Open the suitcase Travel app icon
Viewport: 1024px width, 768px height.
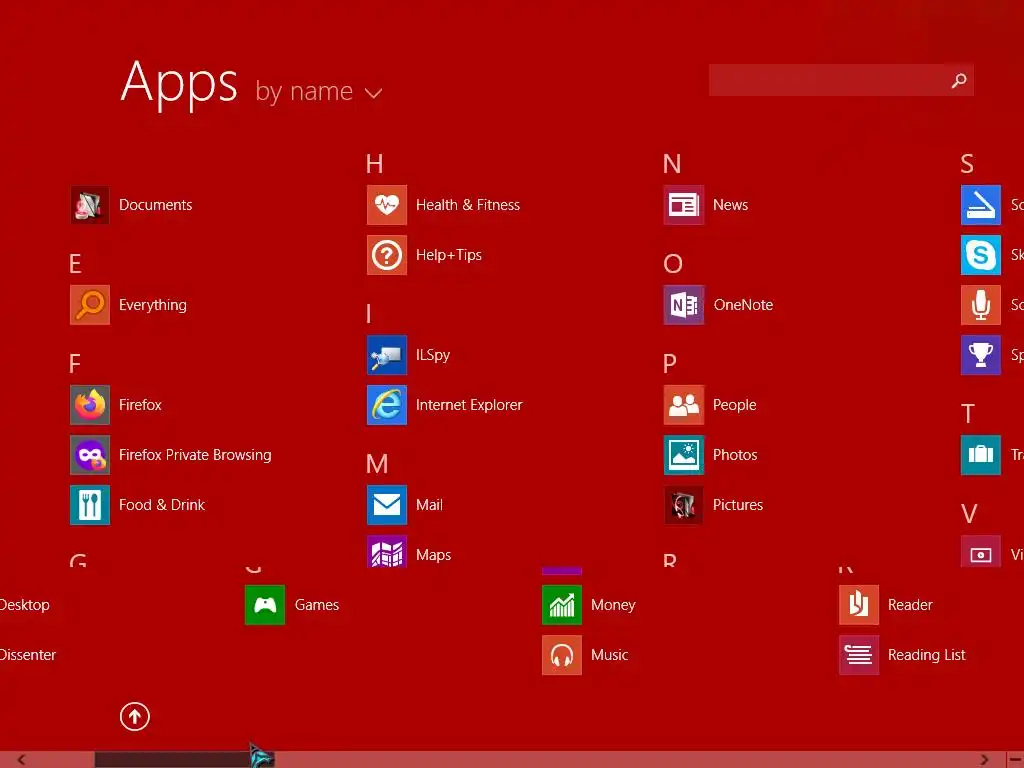tap(981, 455)
